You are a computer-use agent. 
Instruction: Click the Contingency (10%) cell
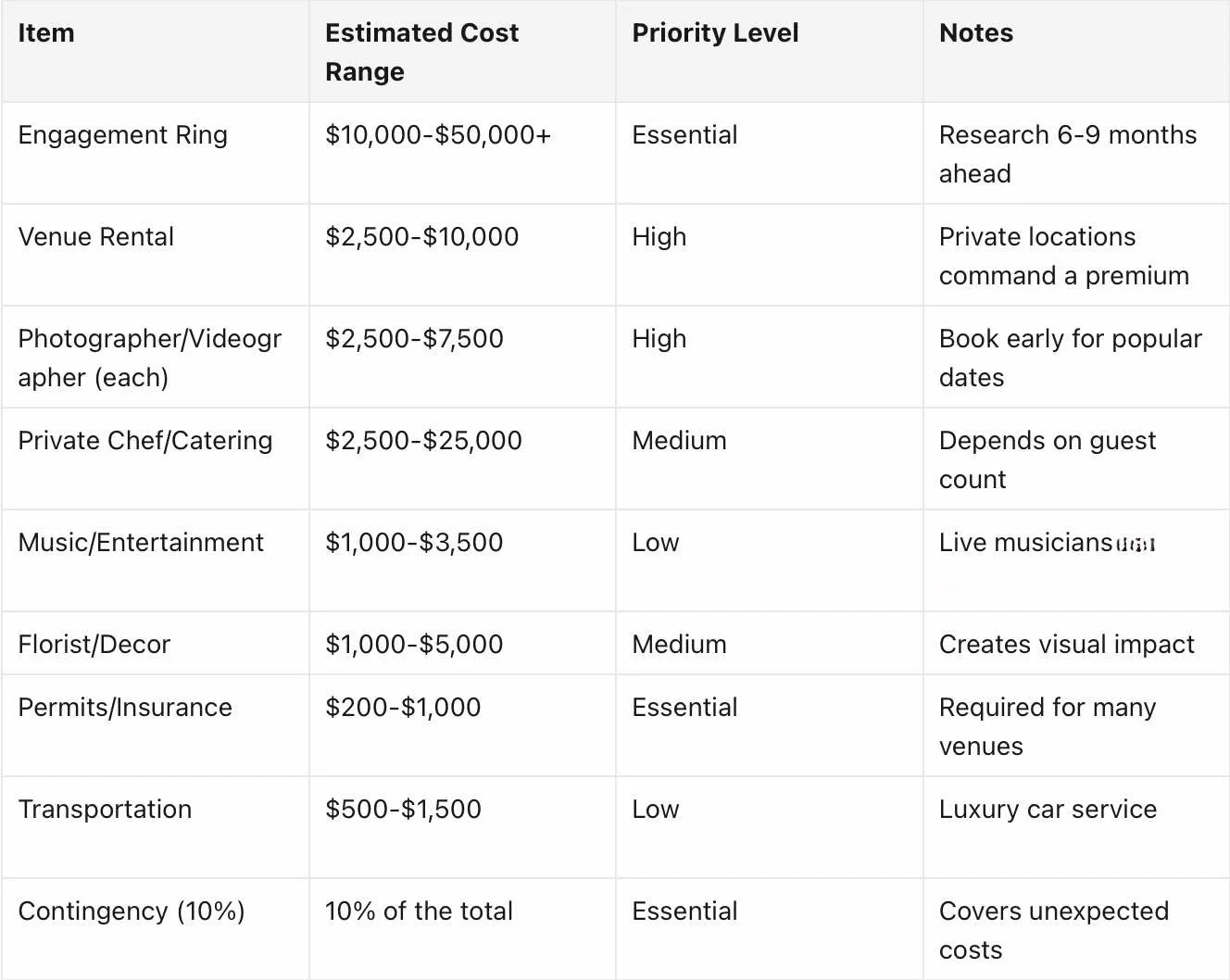132,911
